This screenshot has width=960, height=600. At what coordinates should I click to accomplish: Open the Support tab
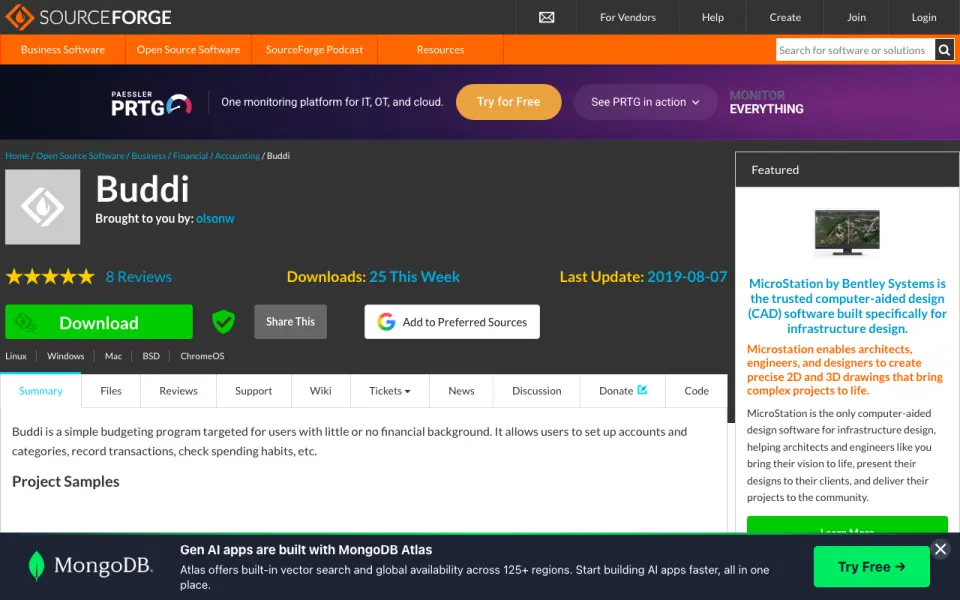[253, 391]
